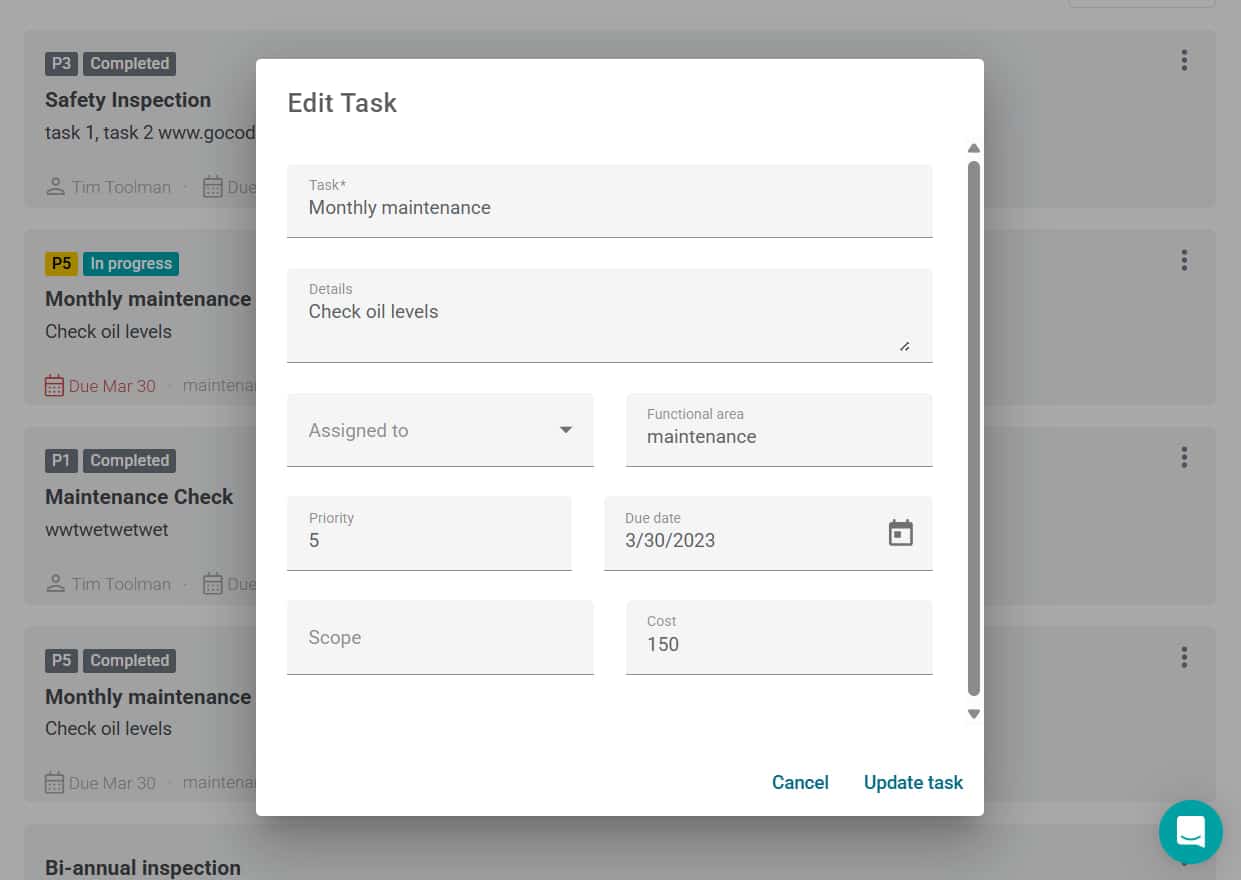Click the person icon beside Tim Toolman
Viewport: 1241px width, 880px height.
(x=56, y=187)
